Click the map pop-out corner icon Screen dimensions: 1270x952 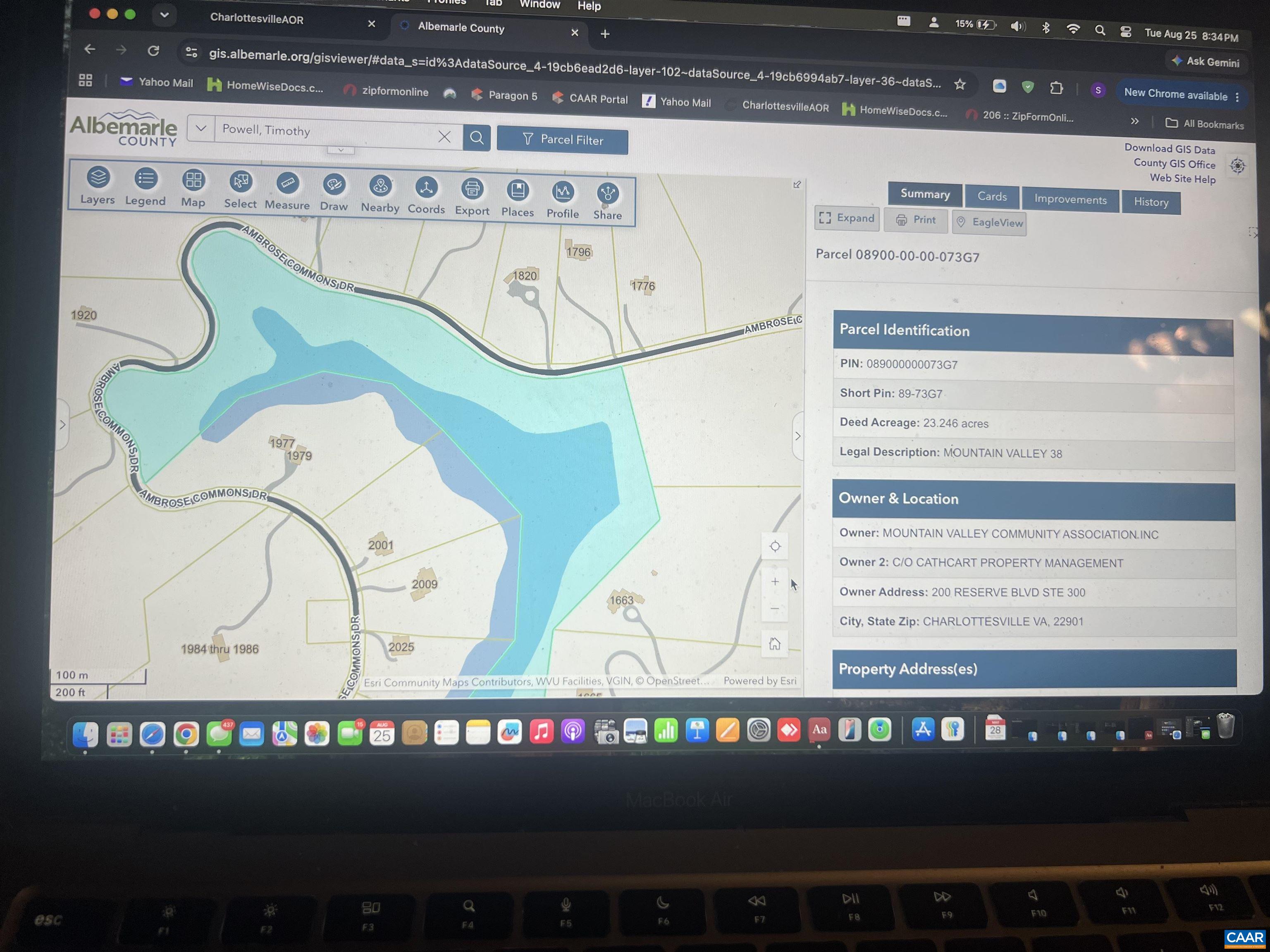pos(797,185)
